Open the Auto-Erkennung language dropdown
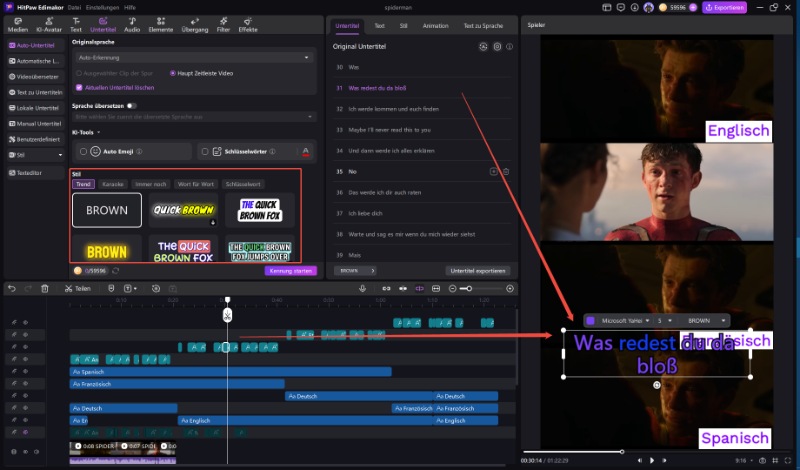 [x=193, y=58]
